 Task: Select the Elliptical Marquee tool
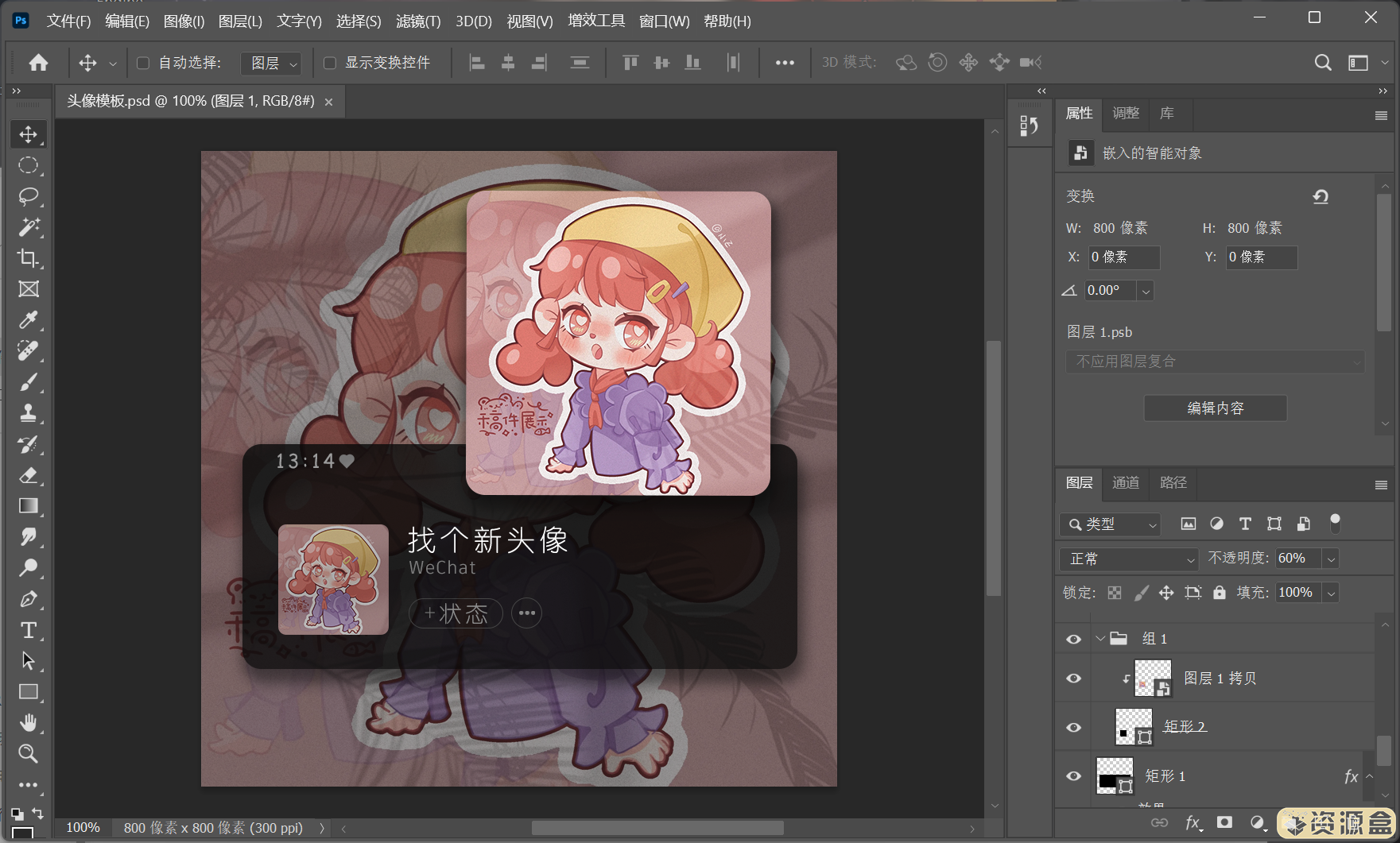tap(29, 165)
